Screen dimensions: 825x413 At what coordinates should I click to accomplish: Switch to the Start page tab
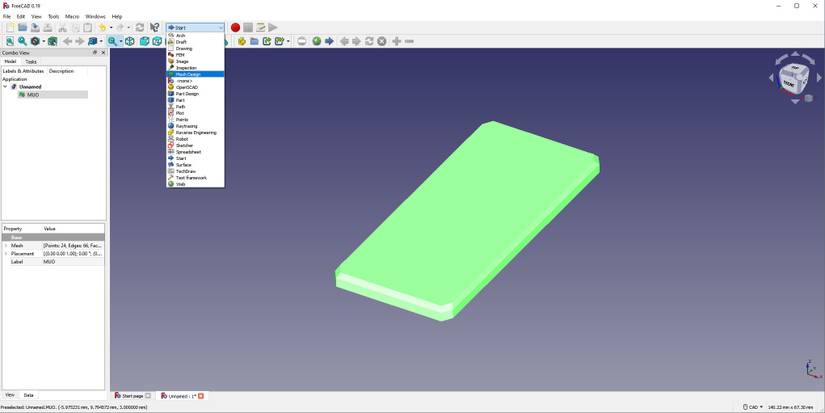(133, 396)
